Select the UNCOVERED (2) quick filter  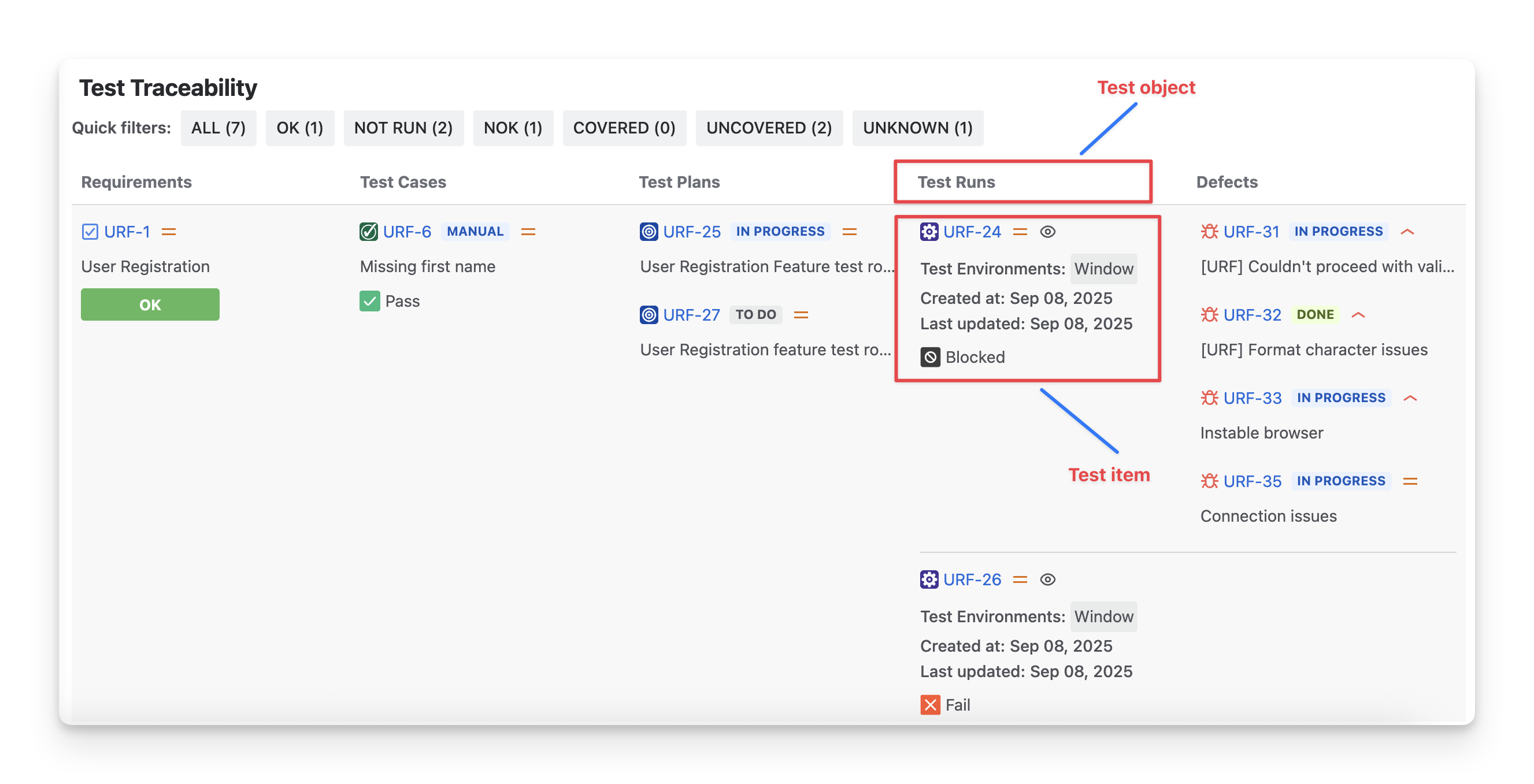[768, 128]
